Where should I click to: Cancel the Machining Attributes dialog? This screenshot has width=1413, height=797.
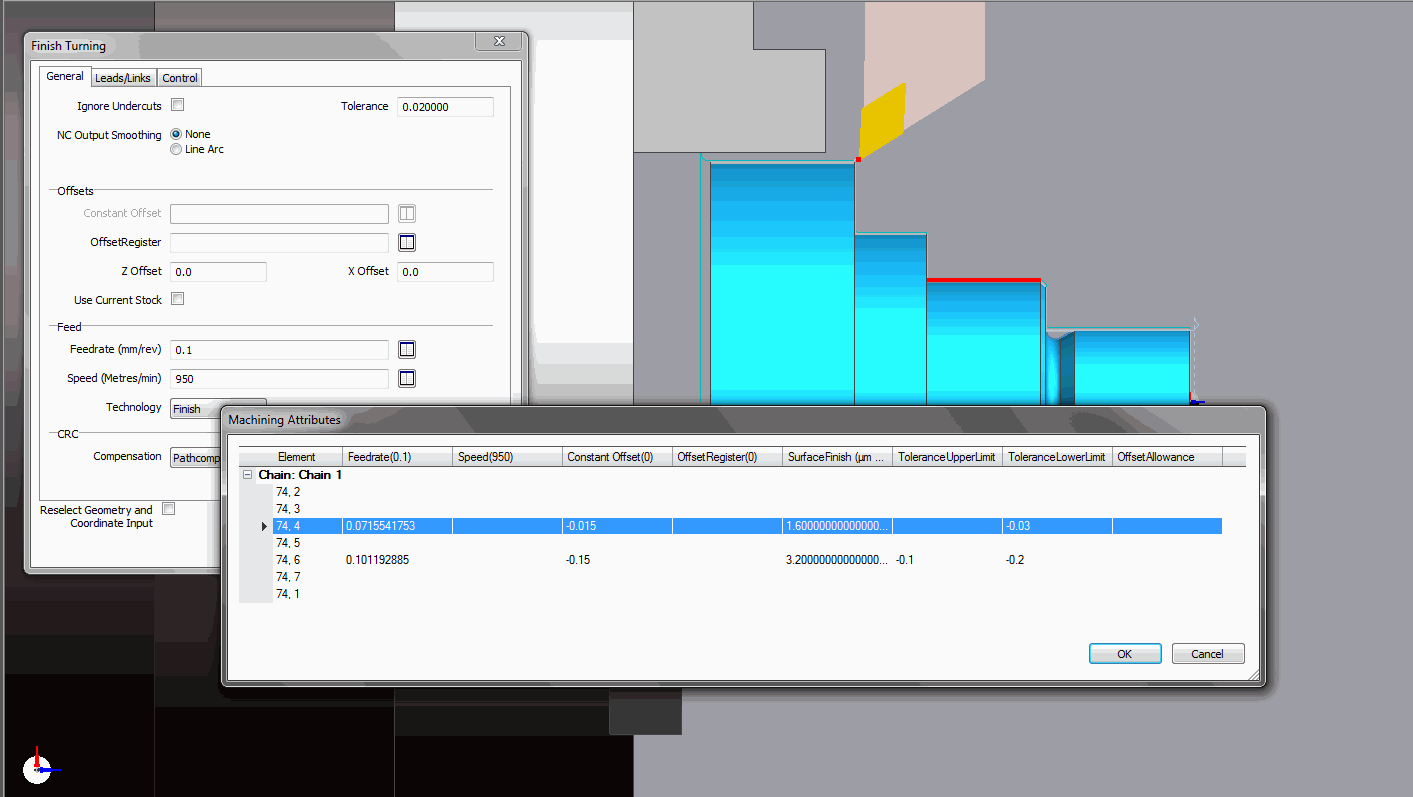click(1207, 654)
